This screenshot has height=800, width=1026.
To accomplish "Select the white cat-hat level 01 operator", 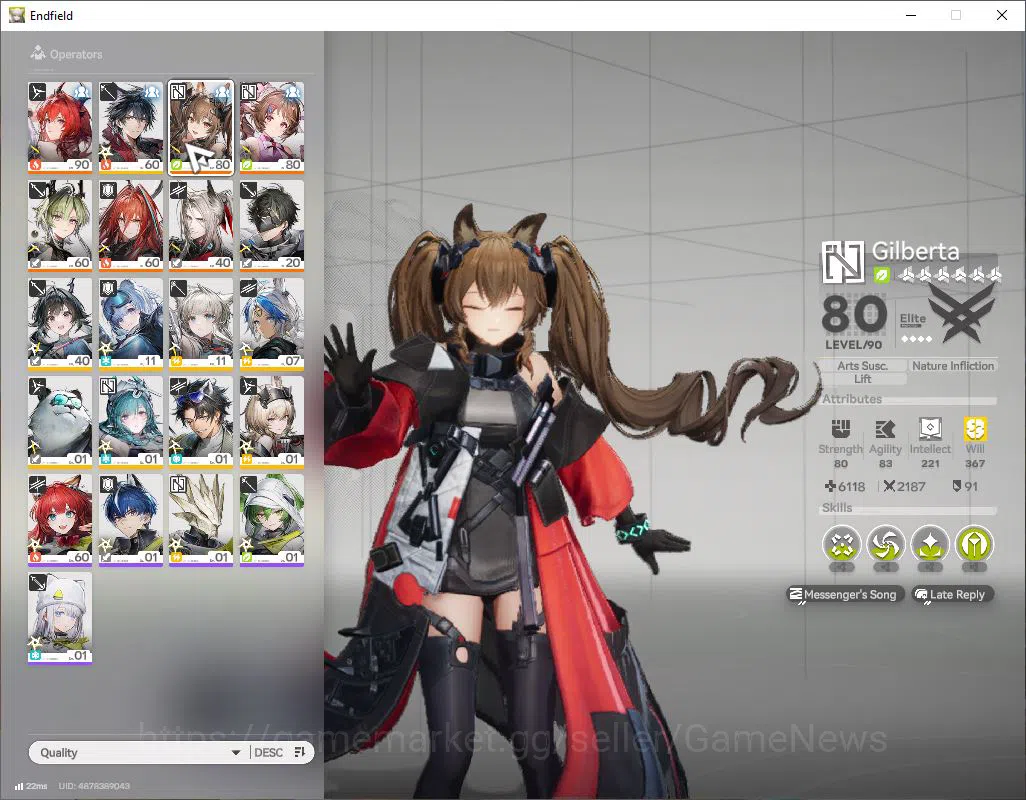I will coord(60,617).
